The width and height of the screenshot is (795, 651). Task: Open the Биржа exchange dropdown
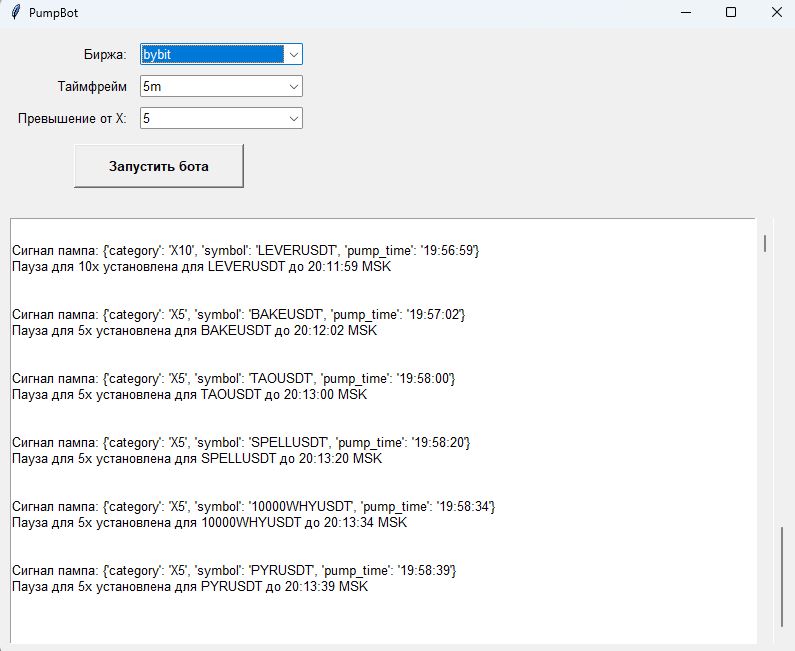[x=294, y=54]
